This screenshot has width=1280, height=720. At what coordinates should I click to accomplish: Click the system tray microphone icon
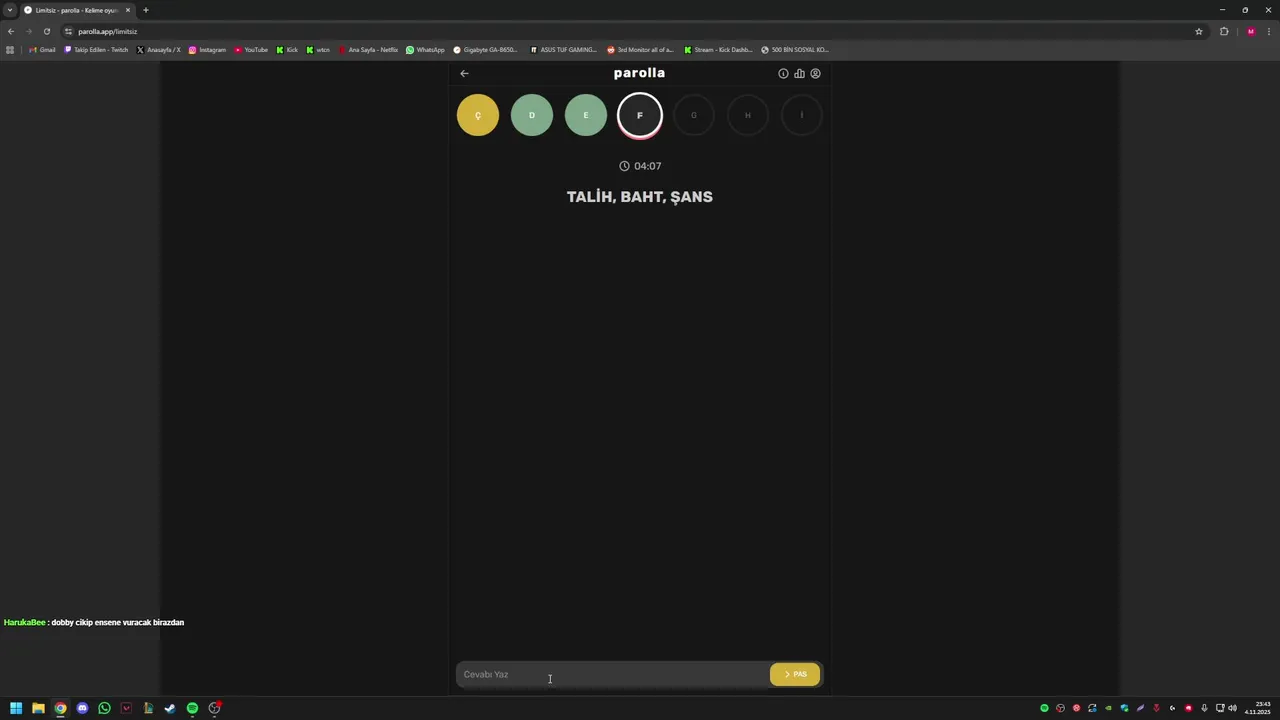point(1204,708)
